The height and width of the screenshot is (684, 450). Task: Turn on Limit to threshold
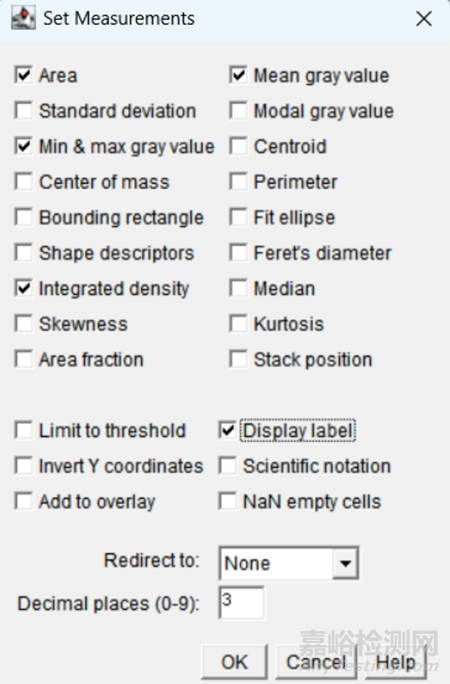(x=23, y=430)
